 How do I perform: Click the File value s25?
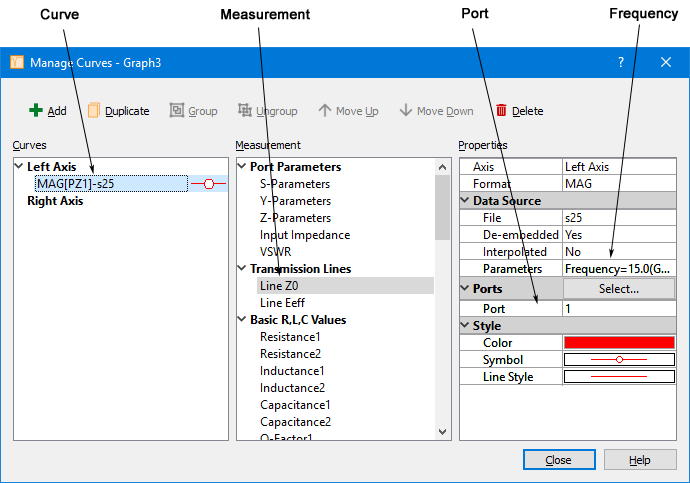[619, 218]
